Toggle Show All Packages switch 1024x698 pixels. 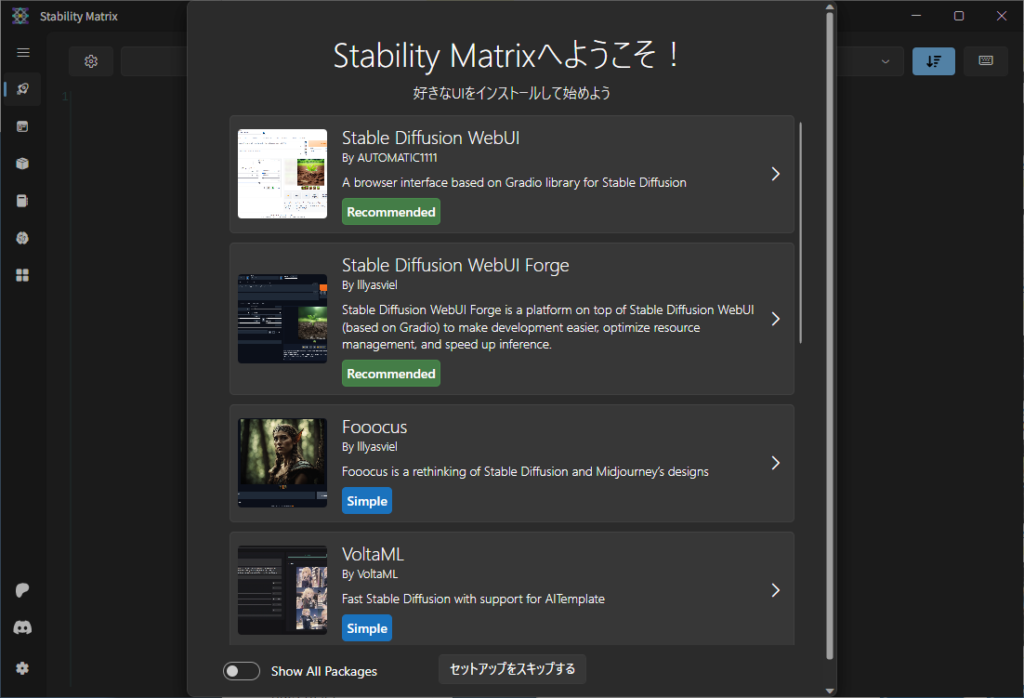241,671
